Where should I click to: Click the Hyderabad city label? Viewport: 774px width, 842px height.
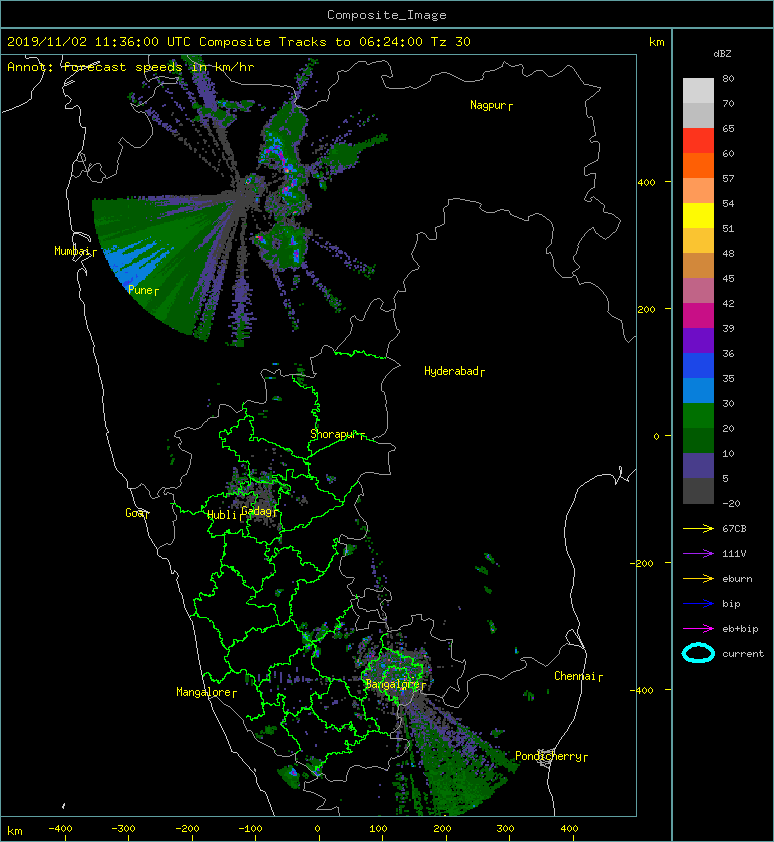coord(451,371)
